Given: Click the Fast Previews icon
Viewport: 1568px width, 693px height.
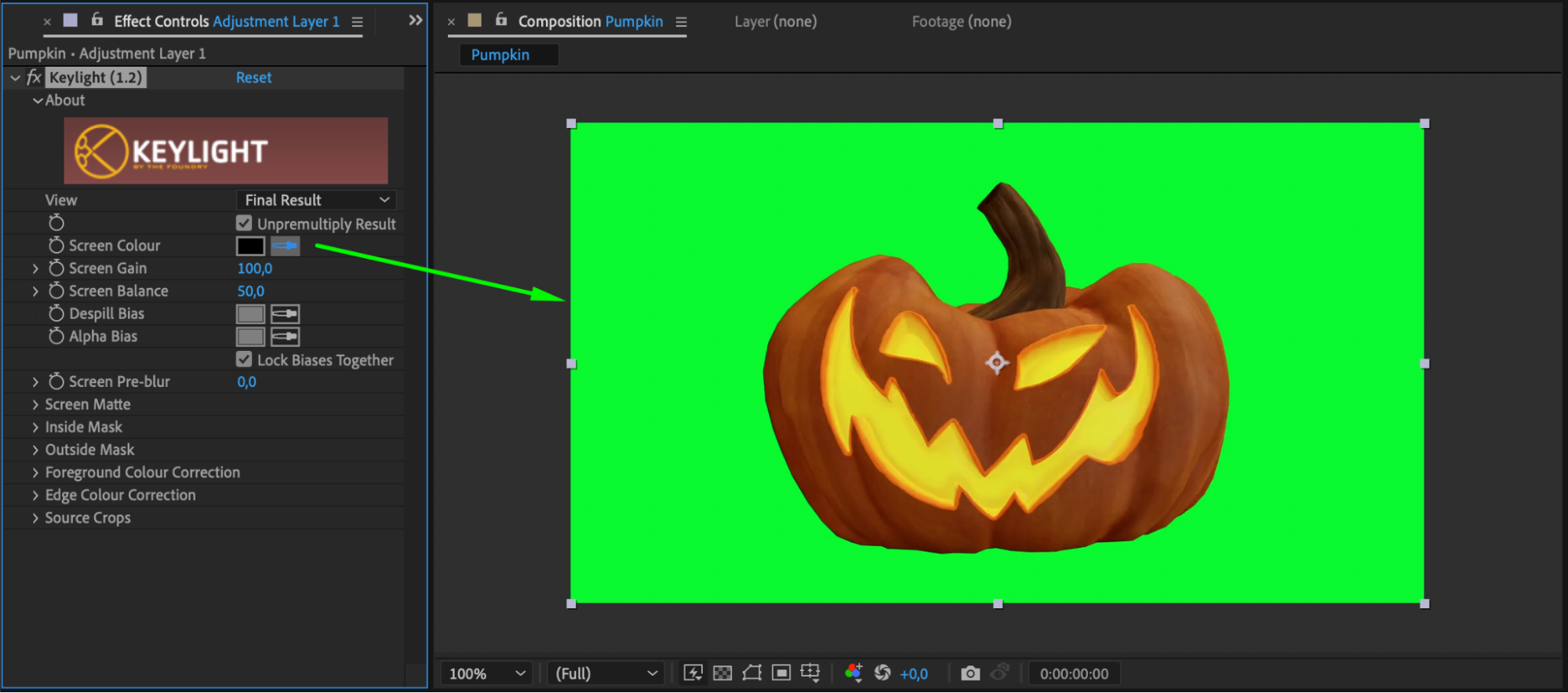Looking at the screenshot, I should pos(693,673).
